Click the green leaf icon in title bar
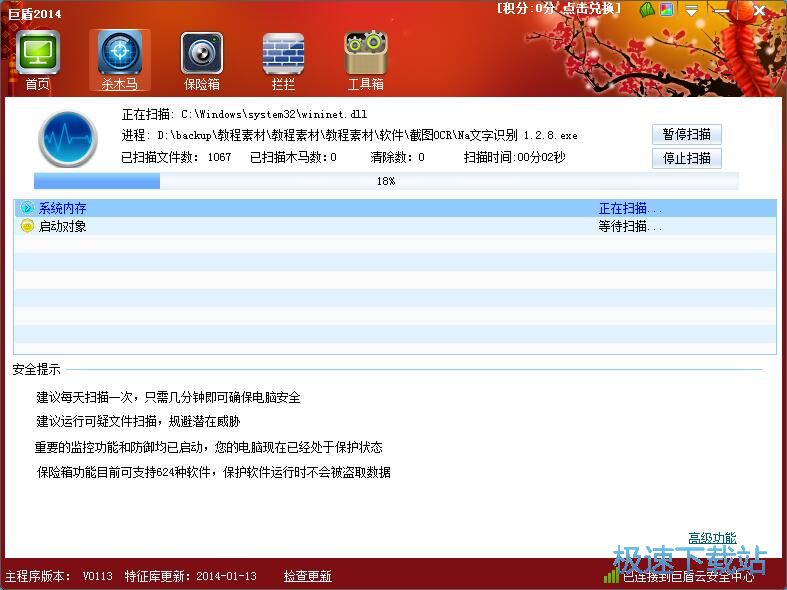 (647, 10)
